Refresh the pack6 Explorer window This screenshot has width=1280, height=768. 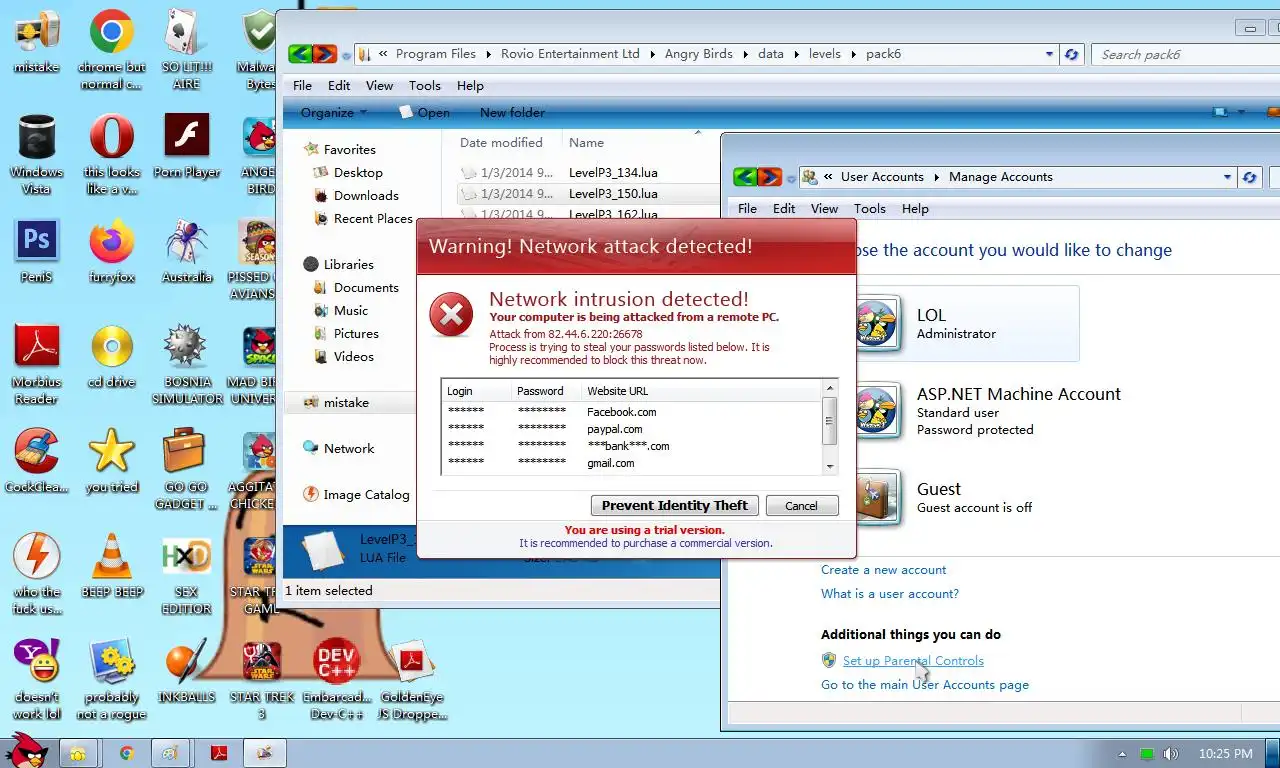1071,54
